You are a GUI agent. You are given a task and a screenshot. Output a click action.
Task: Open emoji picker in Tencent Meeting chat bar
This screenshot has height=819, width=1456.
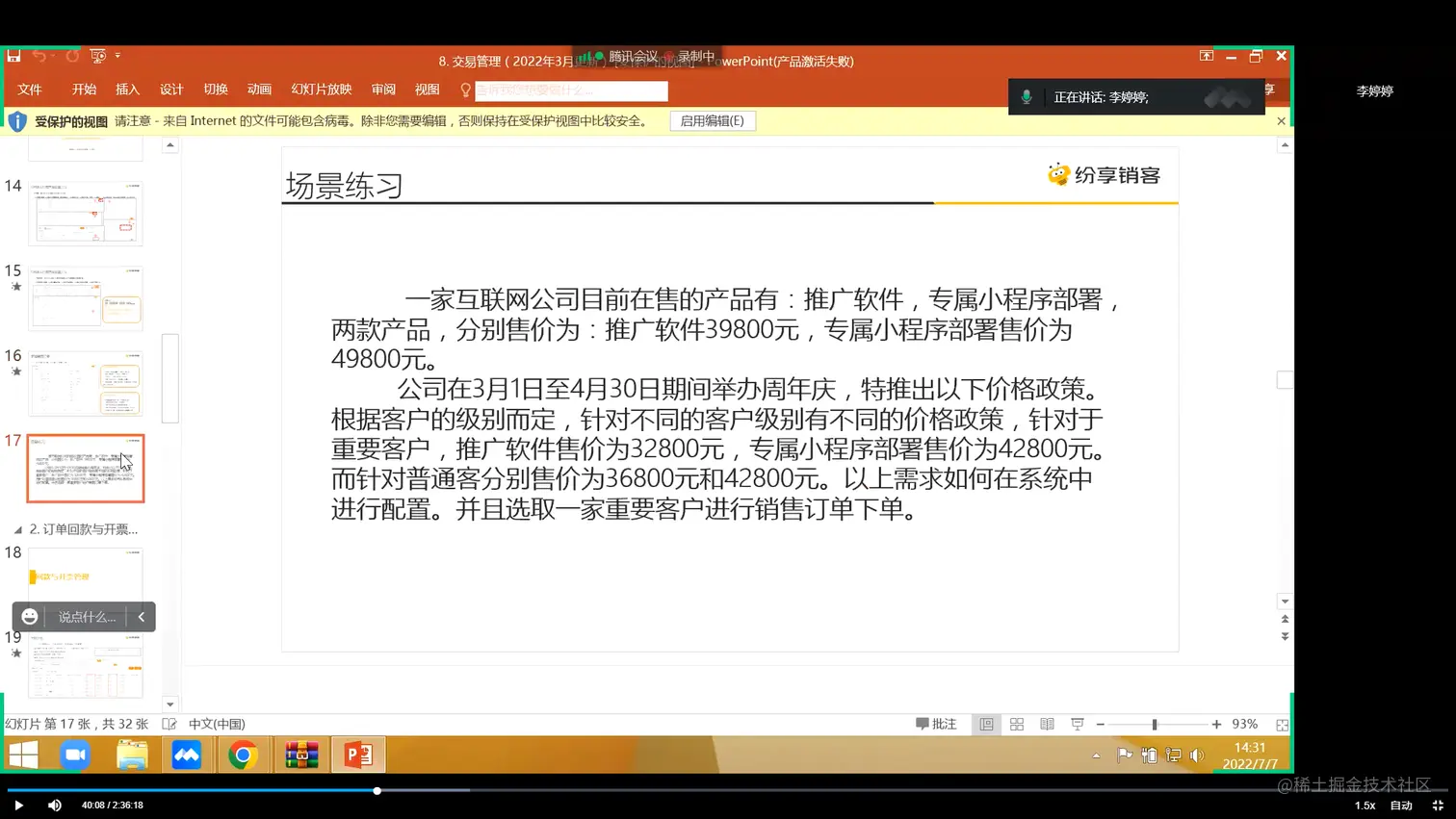30,617
